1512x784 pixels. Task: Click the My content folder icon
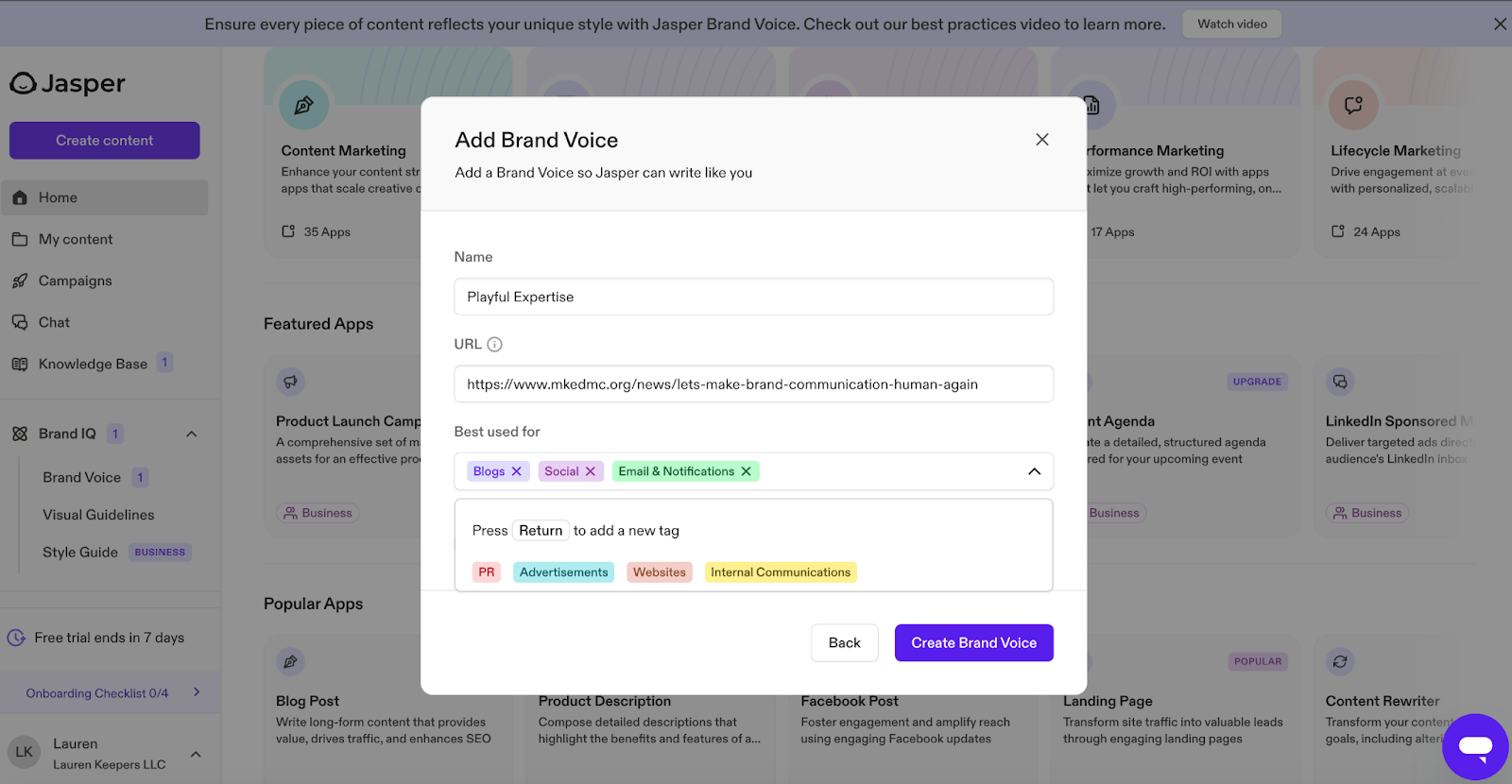point(20,239)
